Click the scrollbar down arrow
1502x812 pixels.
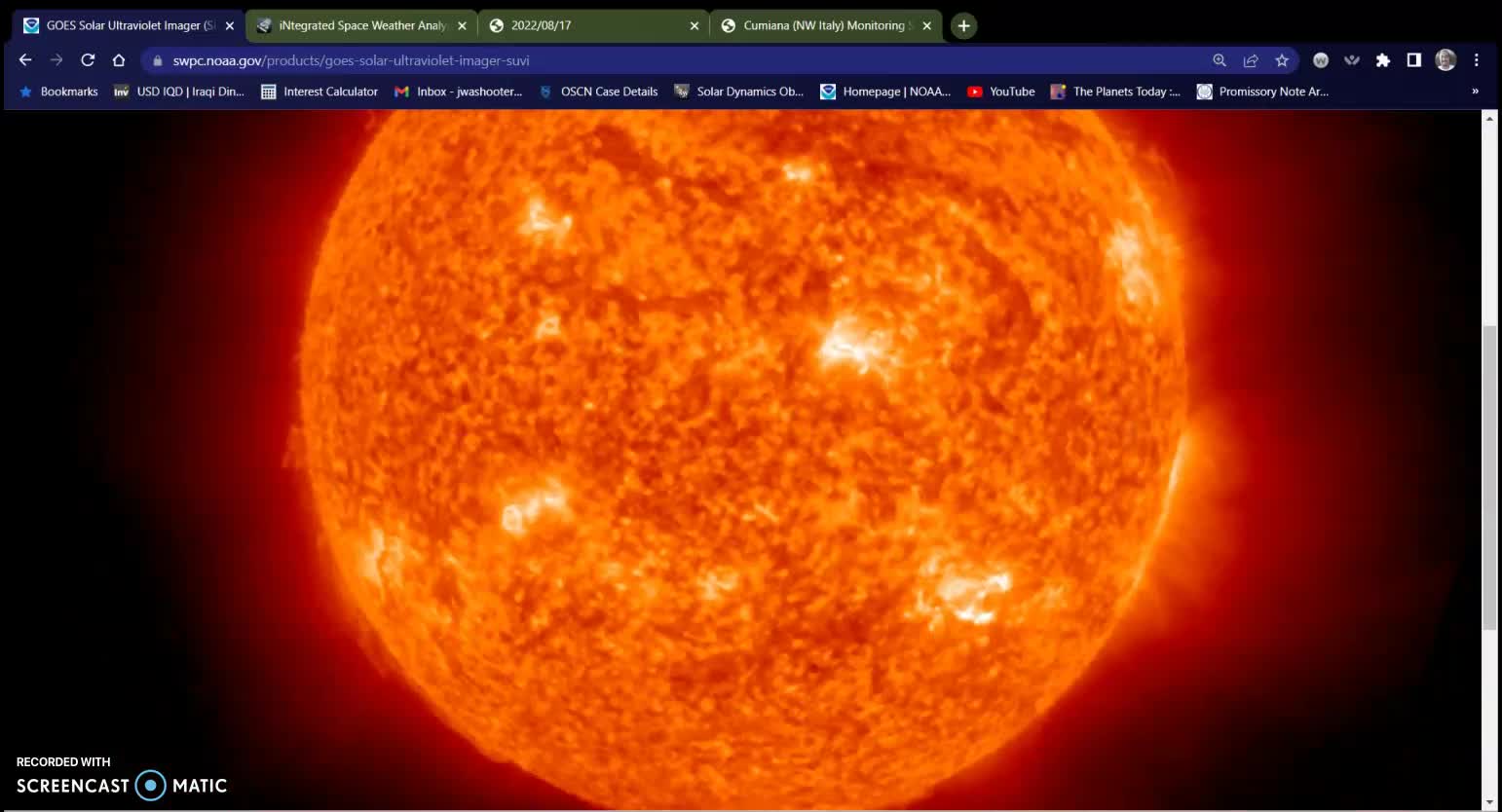pos(1488,803)
